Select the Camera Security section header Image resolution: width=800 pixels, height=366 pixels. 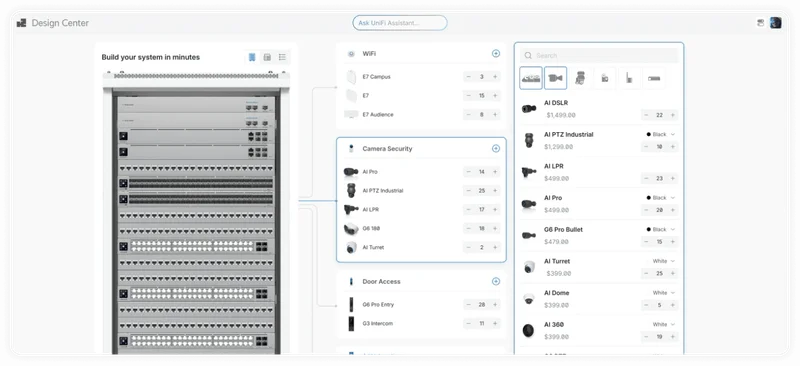click(387, 149)
